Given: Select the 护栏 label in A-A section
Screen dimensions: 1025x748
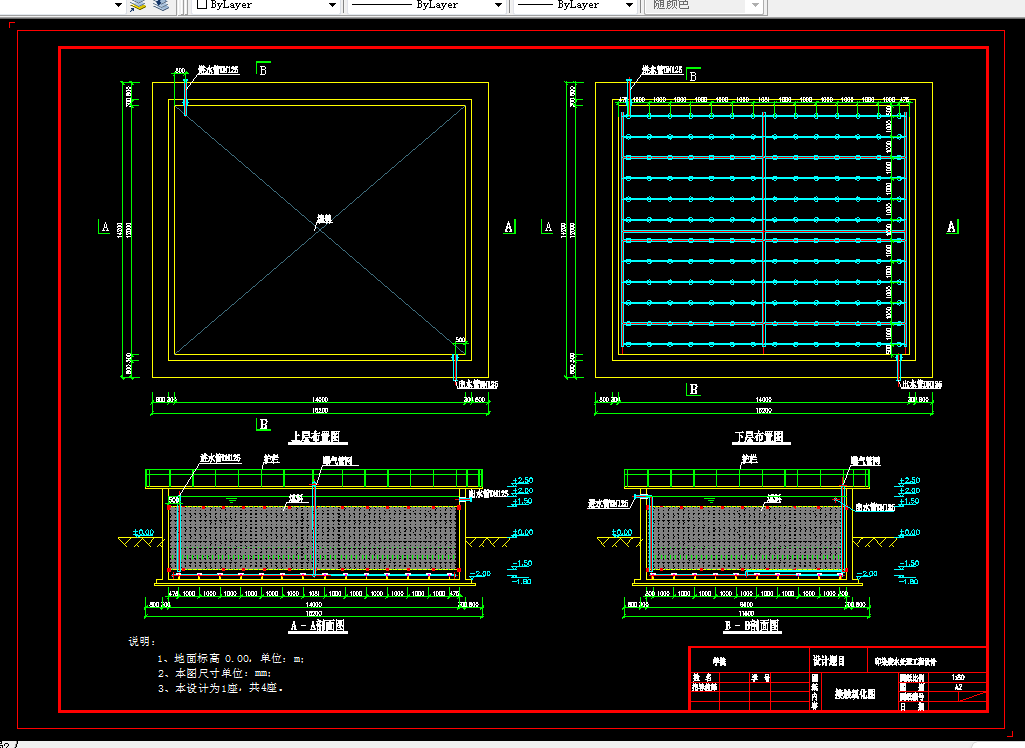Looking at the screenshot, I should pyautogui.click(x=271, y=459).
